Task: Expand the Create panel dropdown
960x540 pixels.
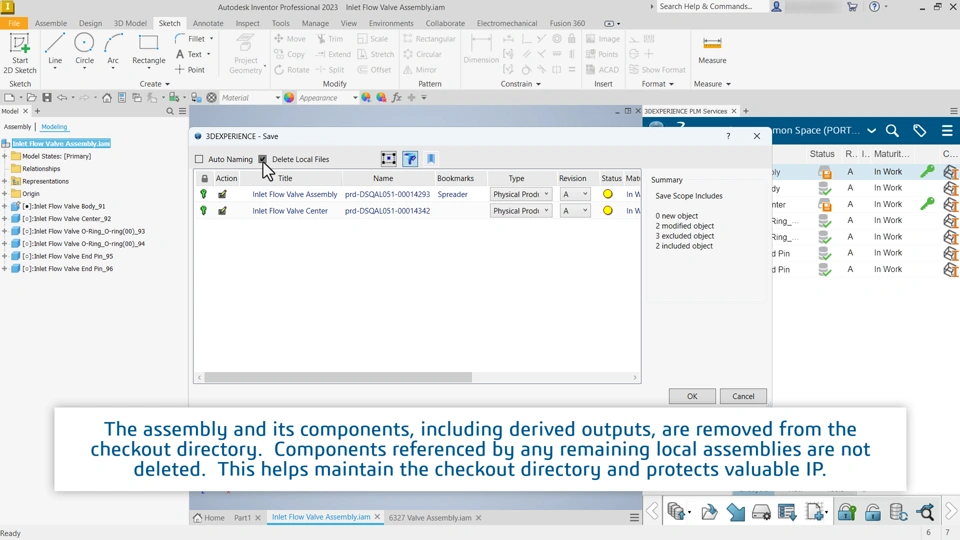Action: (154, 84)
